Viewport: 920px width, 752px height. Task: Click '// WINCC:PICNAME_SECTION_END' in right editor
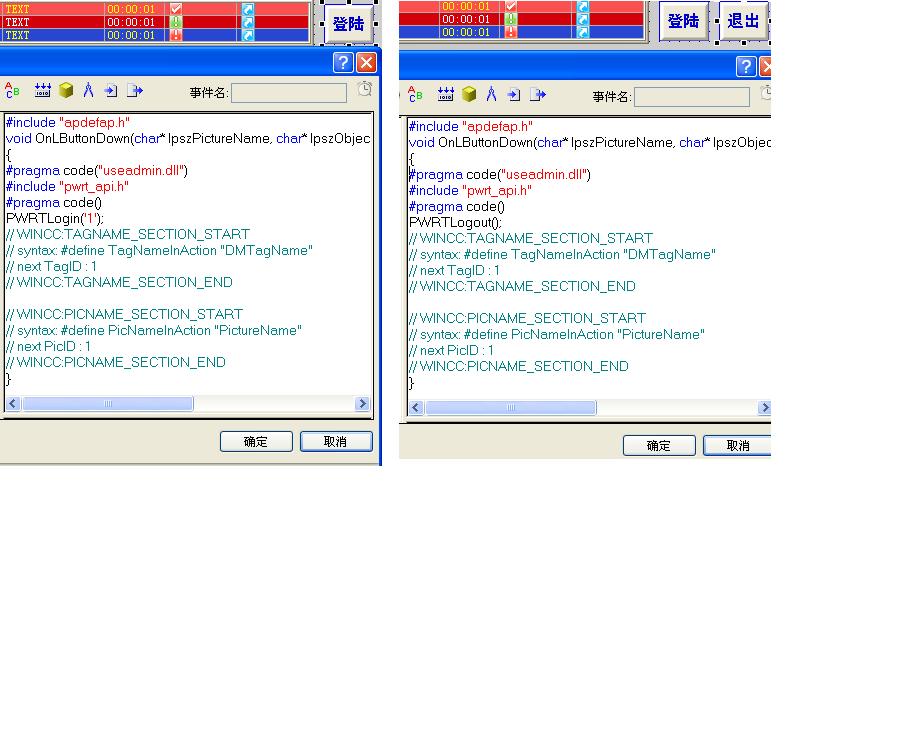pyautogui.click(x=519, y=366)
